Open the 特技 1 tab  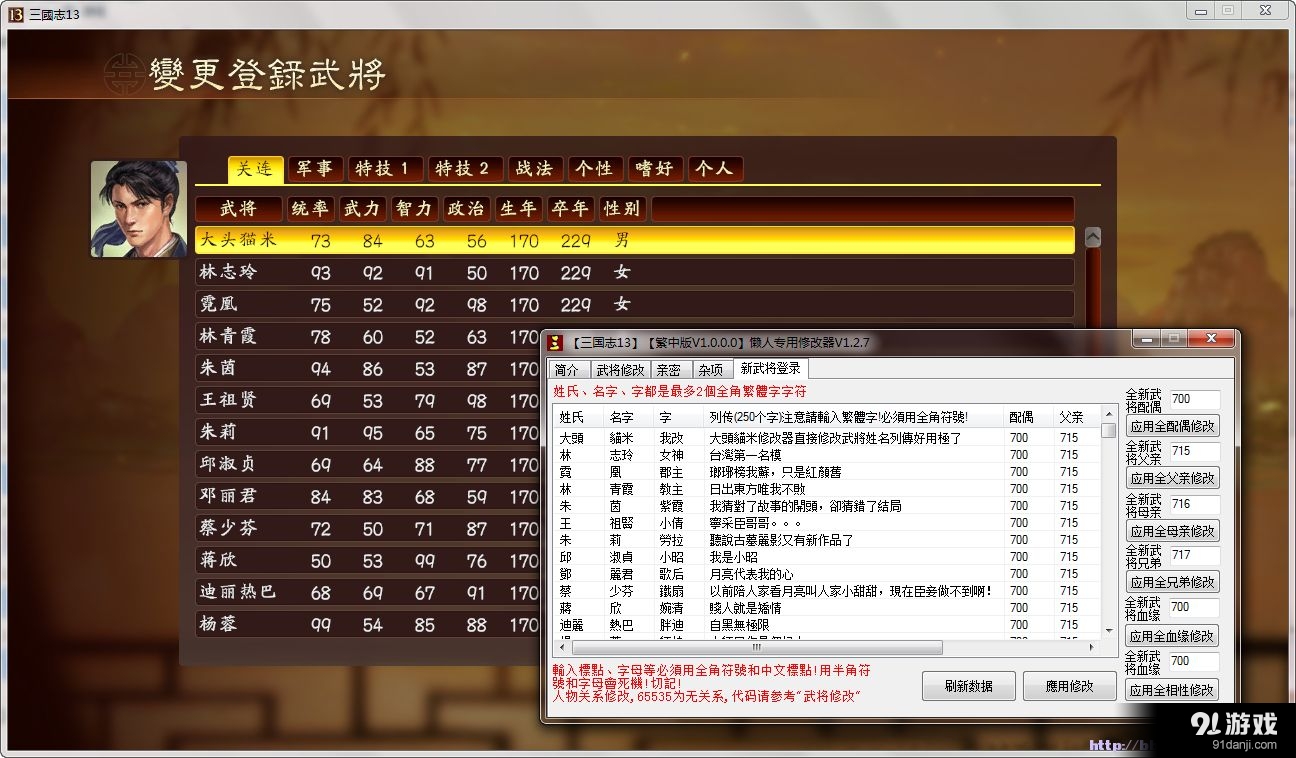tap(385, 169)
